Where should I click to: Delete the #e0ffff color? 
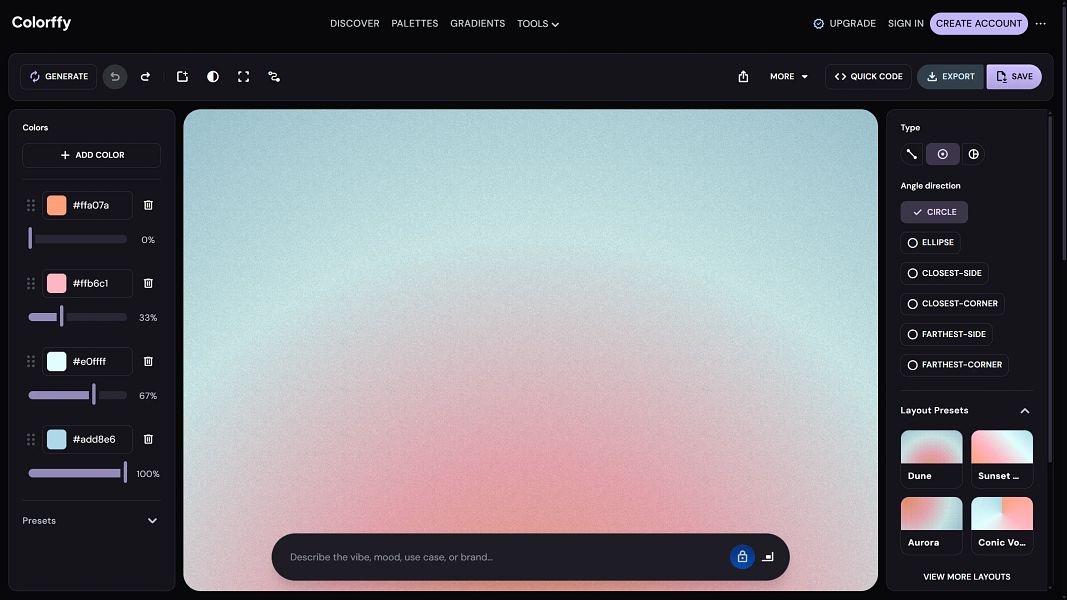tap(148, 361)
